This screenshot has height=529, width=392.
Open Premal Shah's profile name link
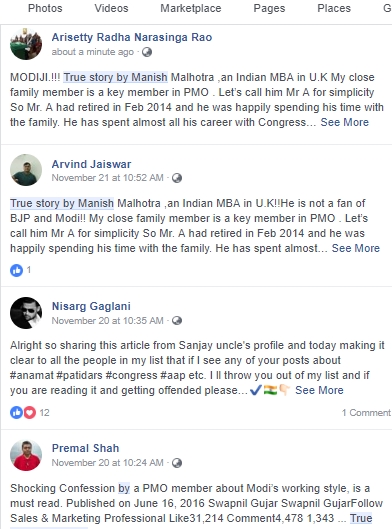pyautogui.click(x=85, y=448)
